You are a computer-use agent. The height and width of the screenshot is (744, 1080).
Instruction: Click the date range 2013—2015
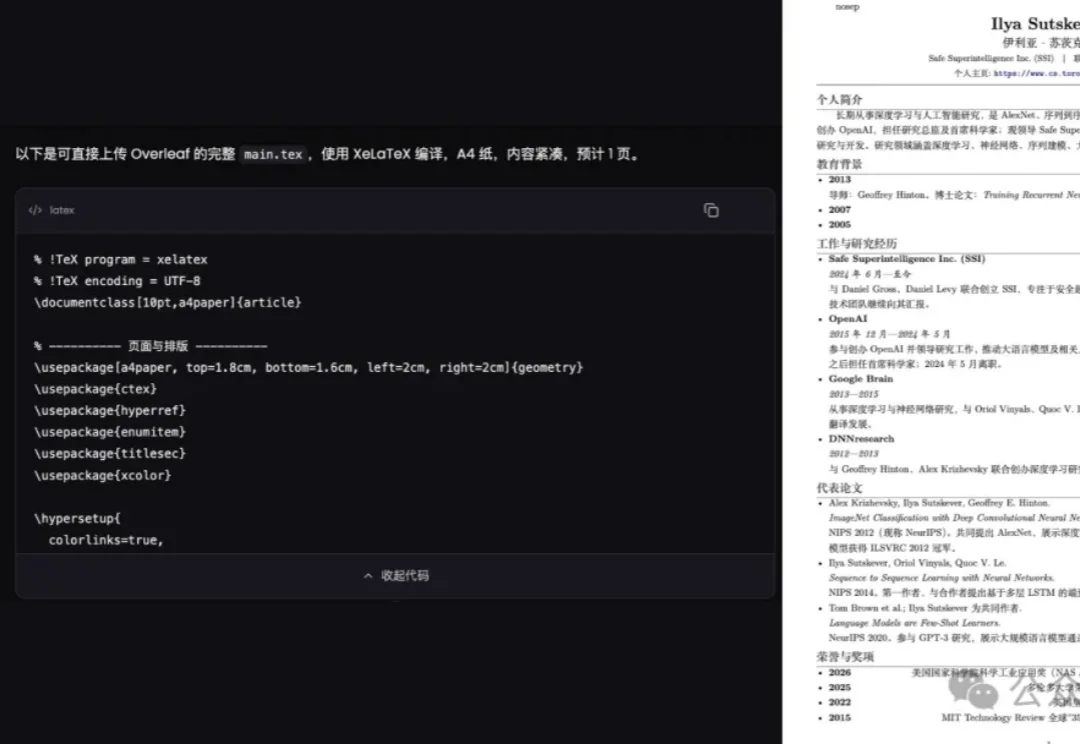click(854, 394)
